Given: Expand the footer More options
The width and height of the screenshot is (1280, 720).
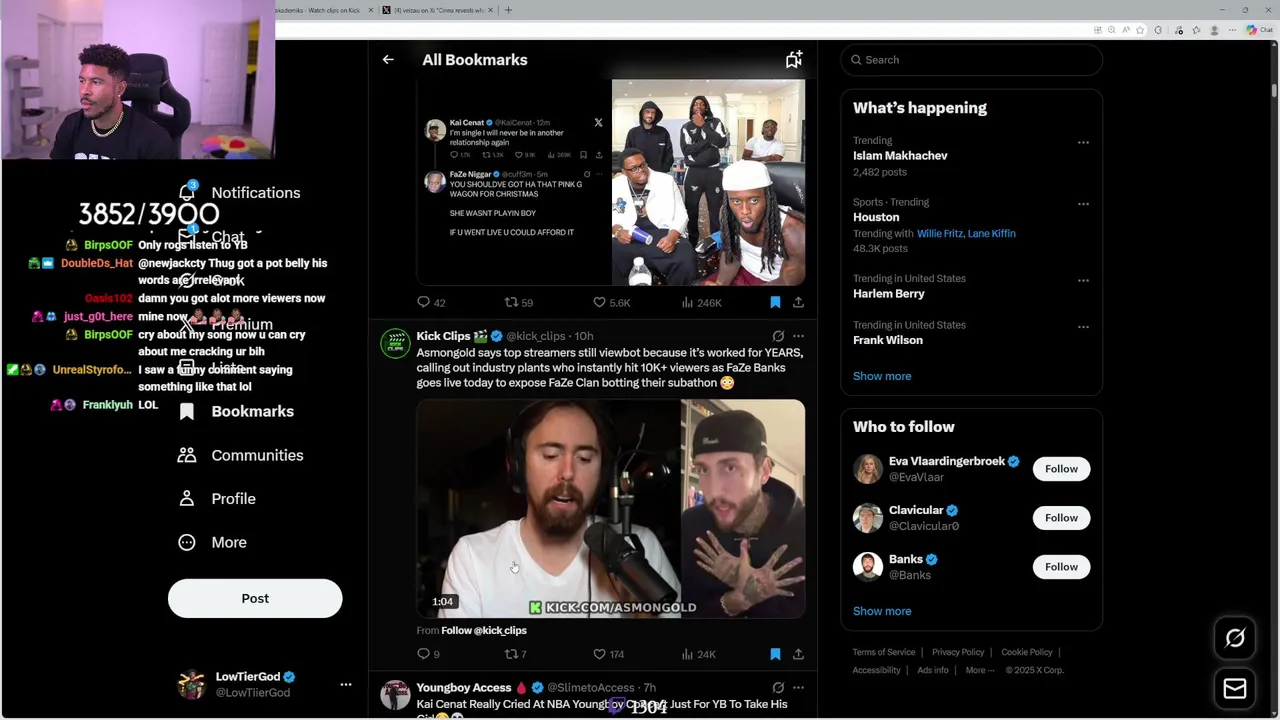Looking at the screenshot, I should [x=980, y=670].
